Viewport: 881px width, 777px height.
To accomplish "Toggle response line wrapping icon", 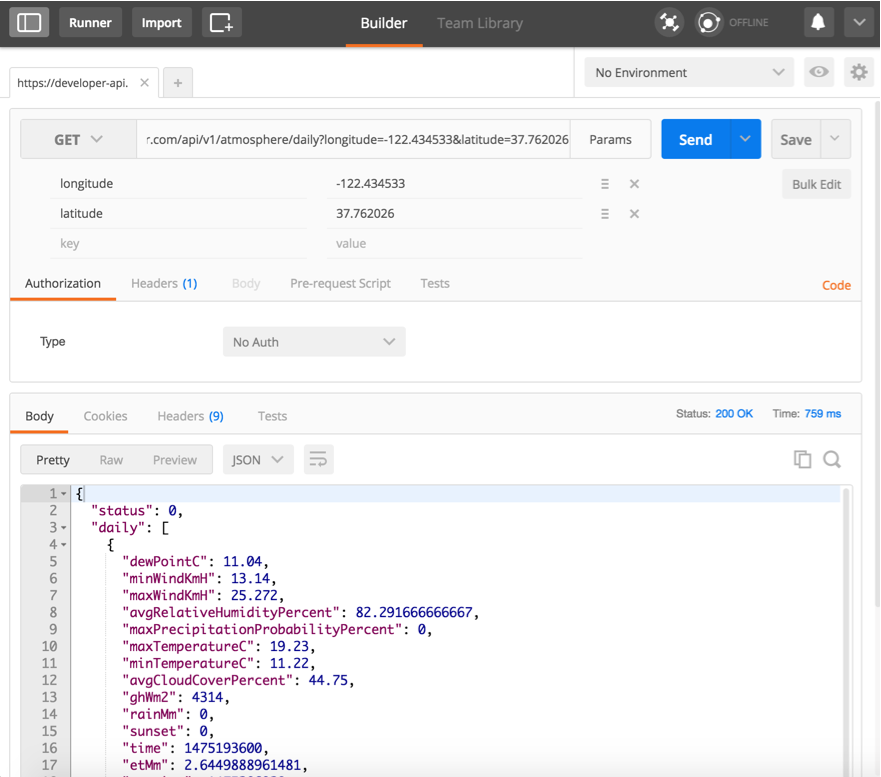I will pos(318,459).
